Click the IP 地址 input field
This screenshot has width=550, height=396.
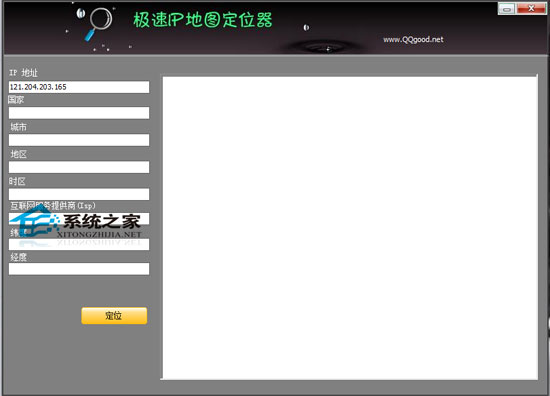tap(79, 87)
